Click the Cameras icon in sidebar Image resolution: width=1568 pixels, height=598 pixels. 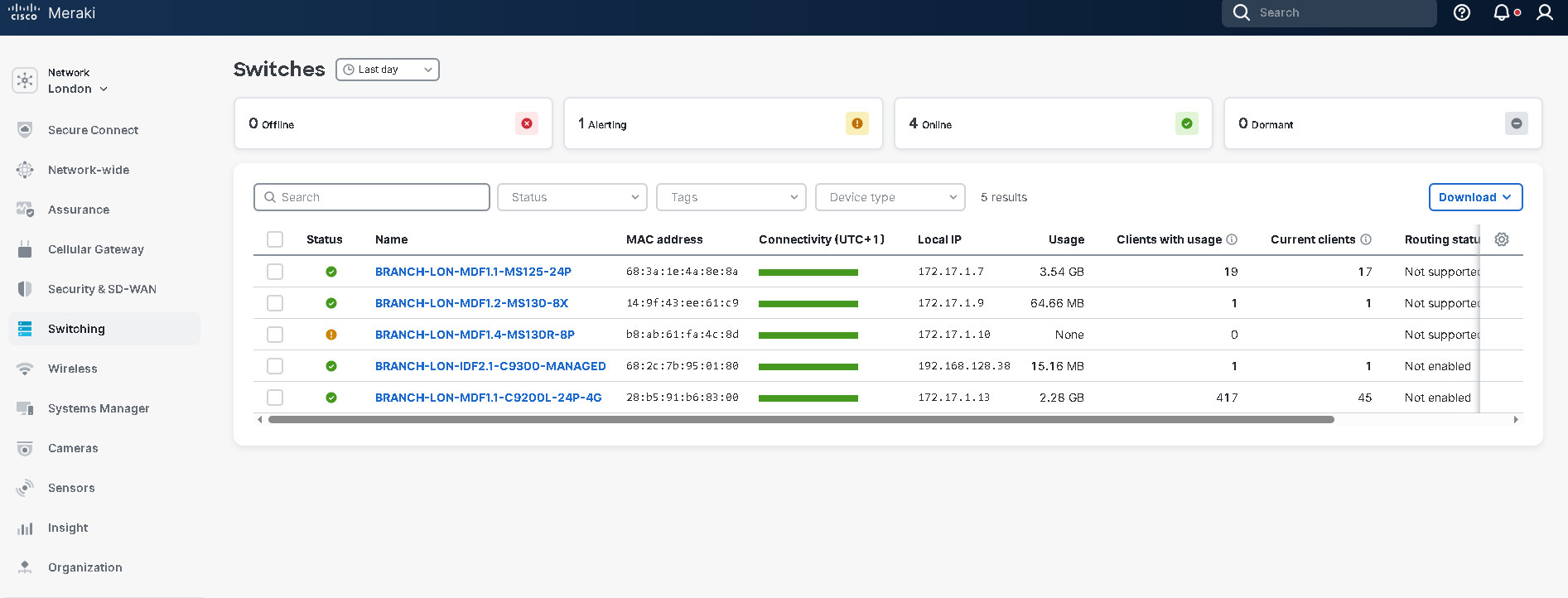(x=25, y=448)
